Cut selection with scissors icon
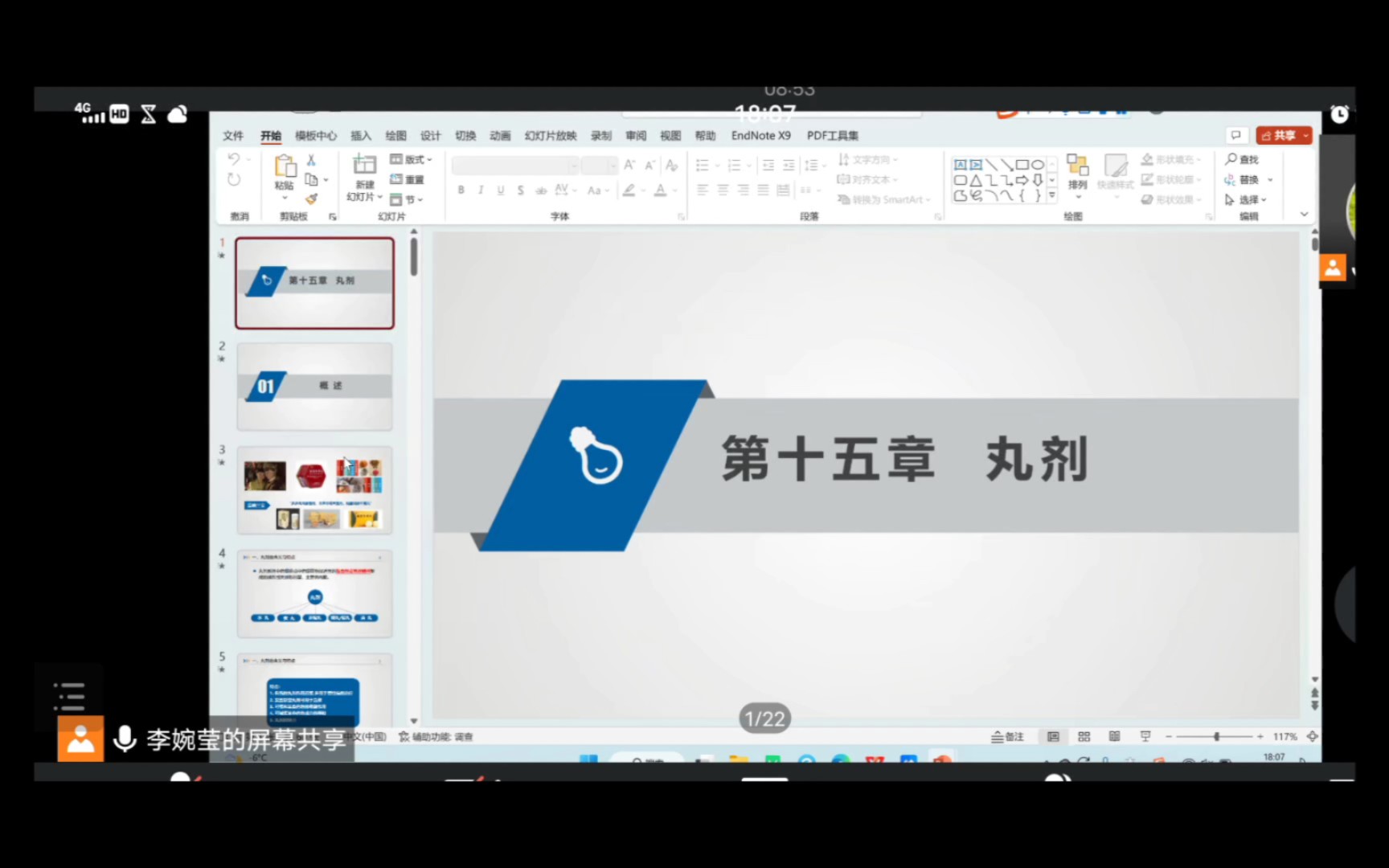This screenshot has width=1389, height=868. [312, 160]
